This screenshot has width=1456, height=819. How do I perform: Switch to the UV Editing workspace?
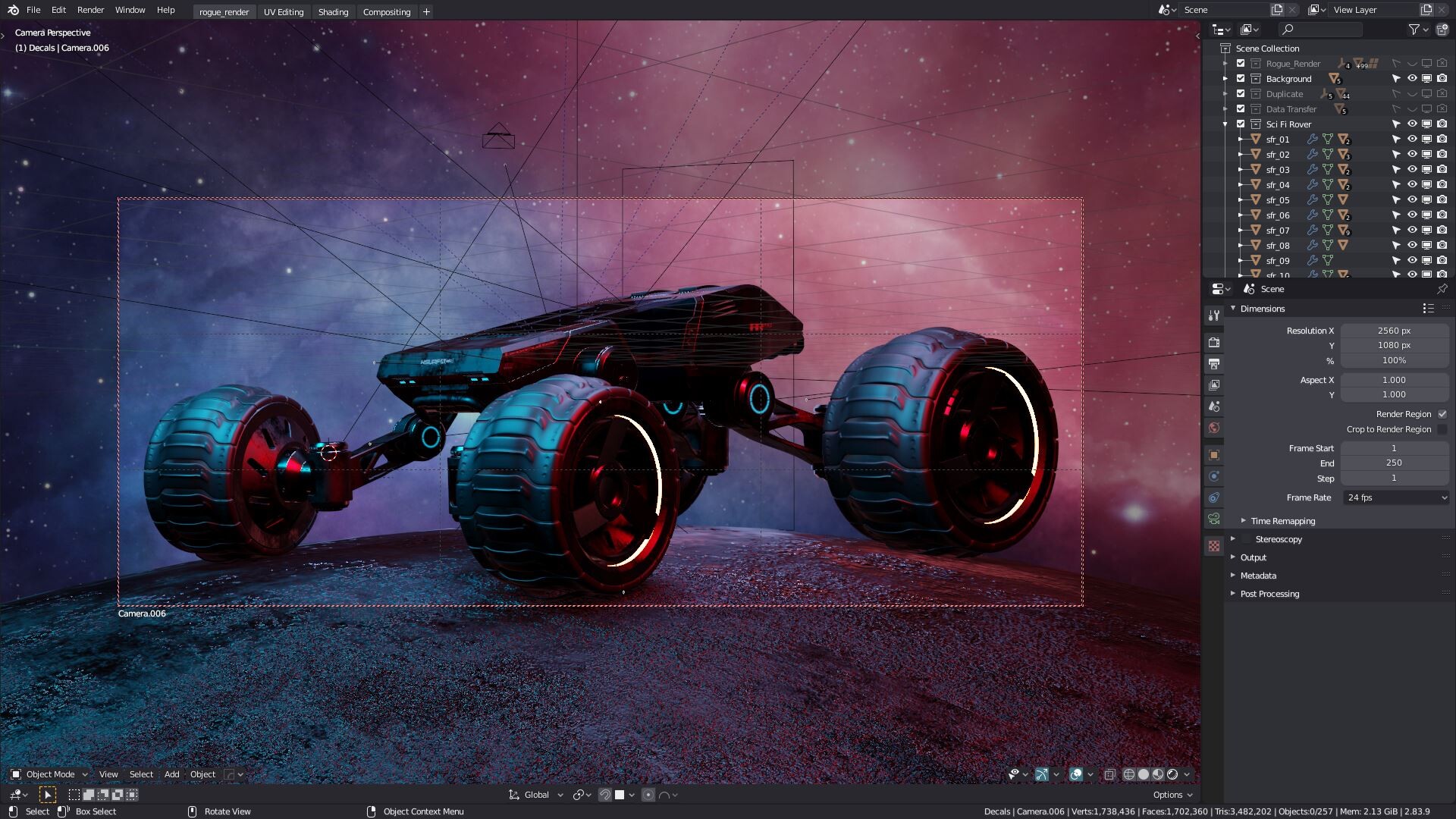[x=284, y=12]
